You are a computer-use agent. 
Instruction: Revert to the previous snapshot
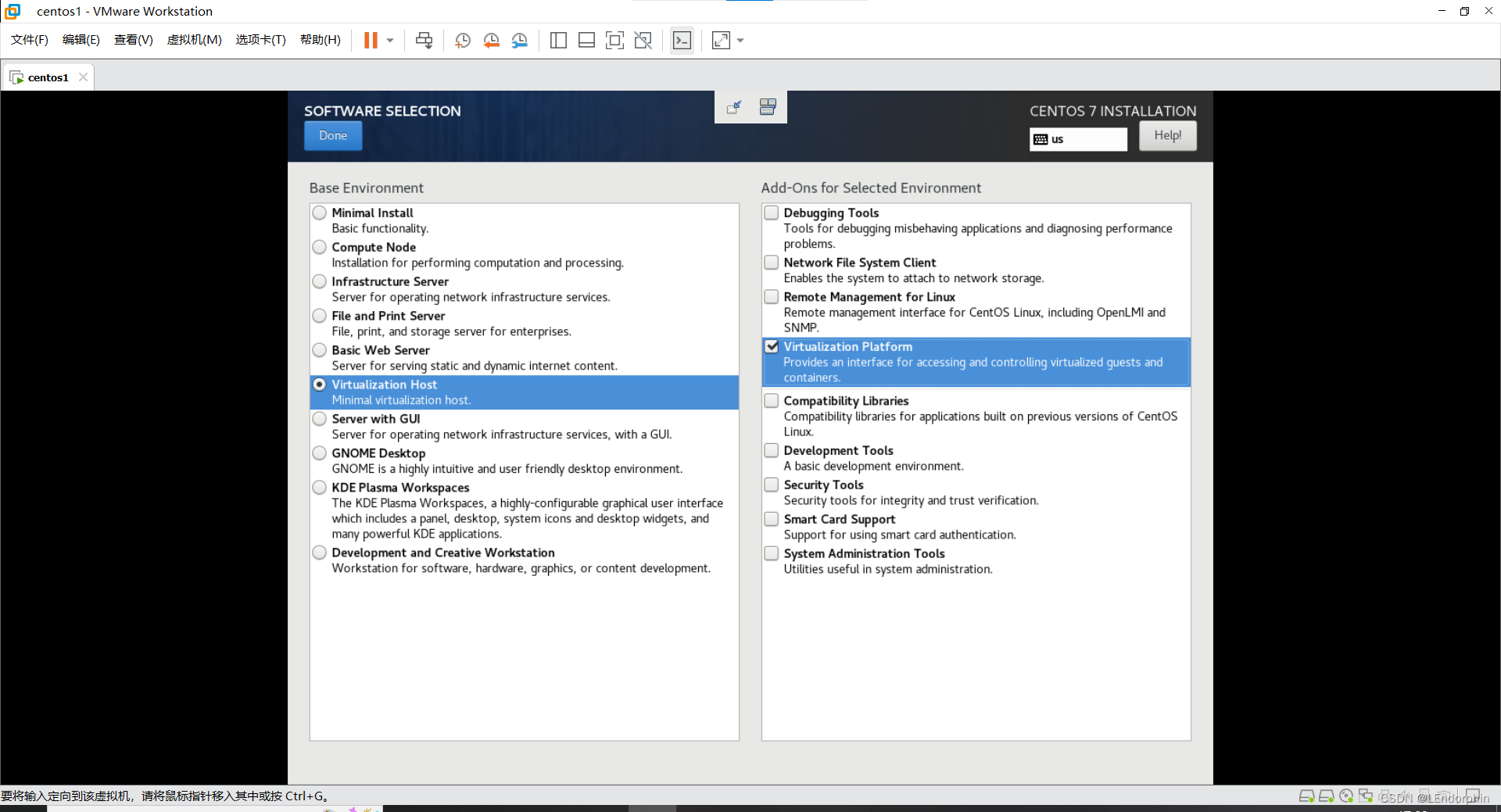(x=491, y=40)
